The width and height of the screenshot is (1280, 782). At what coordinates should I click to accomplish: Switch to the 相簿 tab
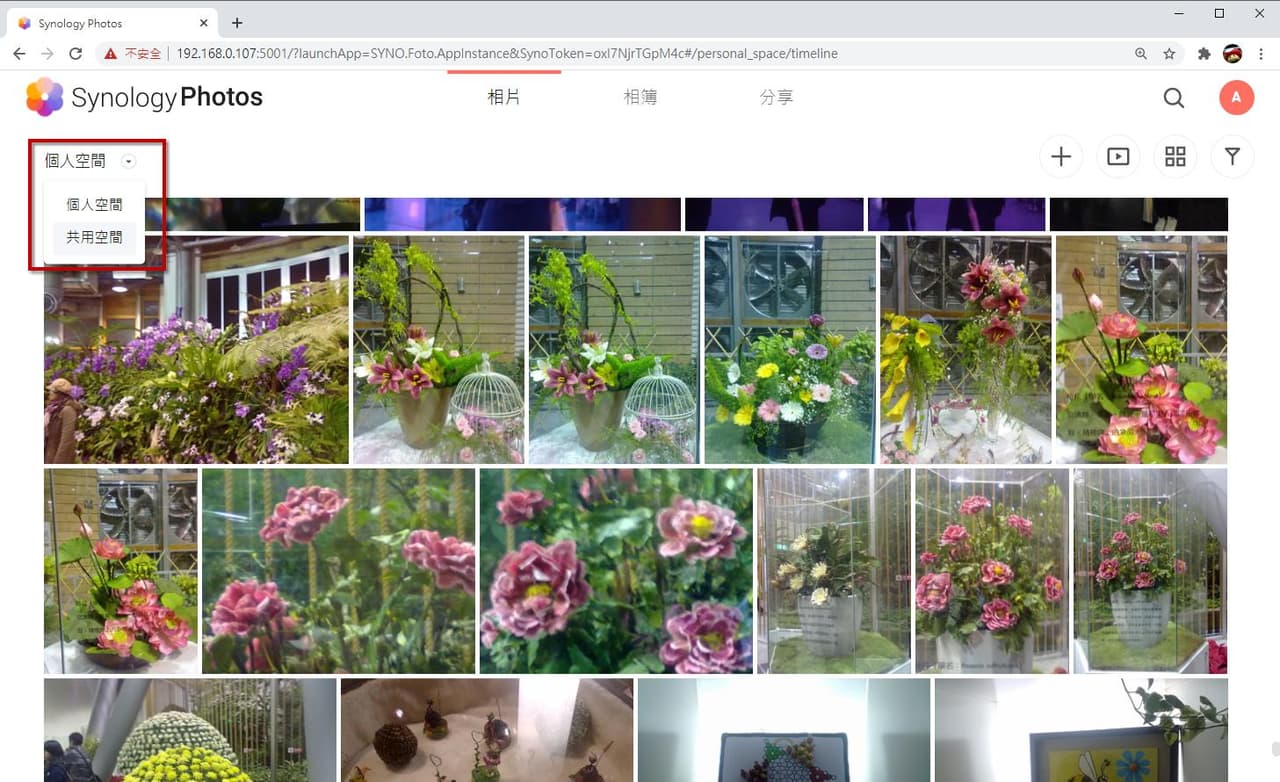pos(640,97)
